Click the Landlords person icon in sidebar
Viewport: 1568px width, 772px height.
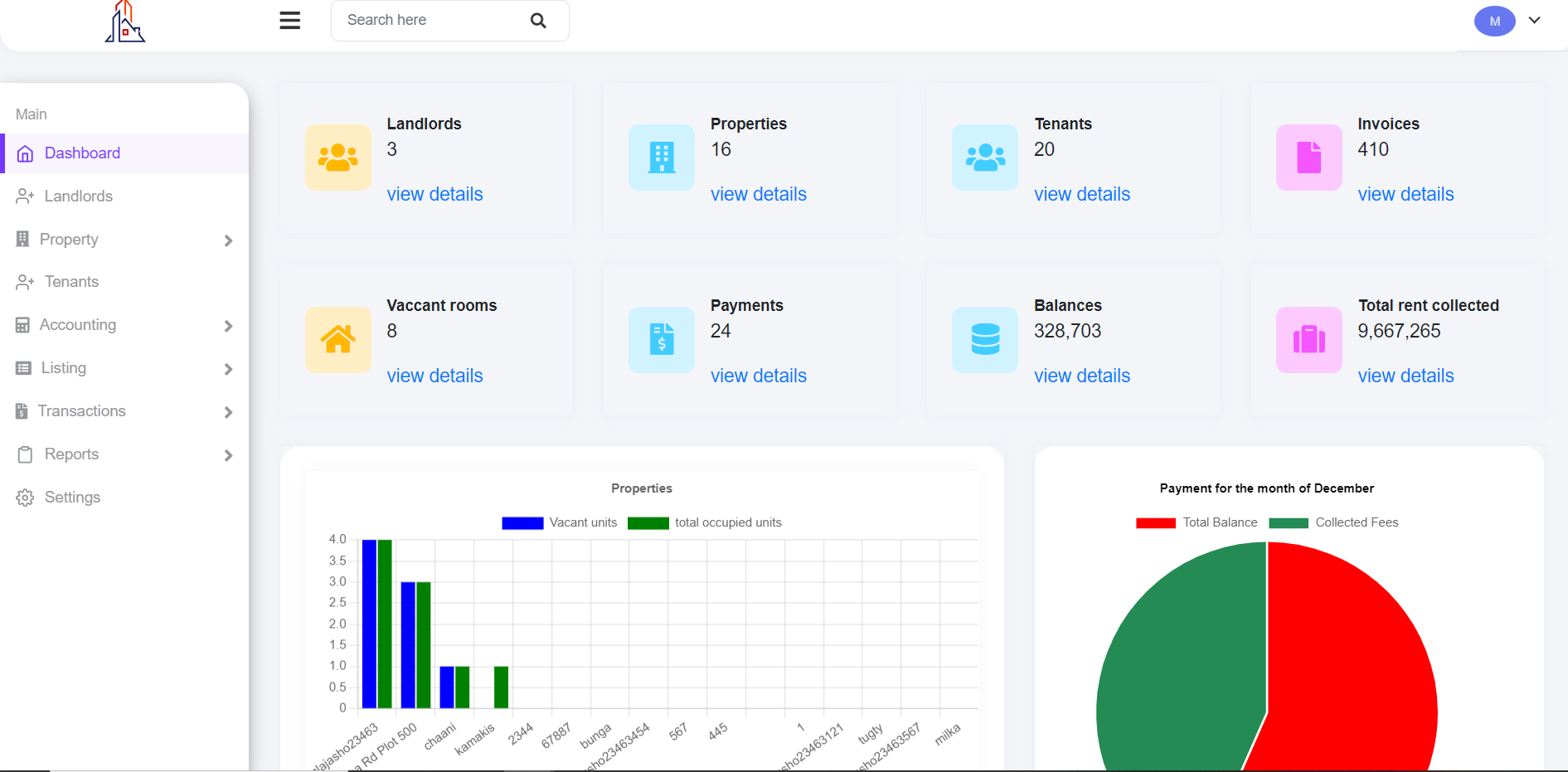tap(25, 197)
